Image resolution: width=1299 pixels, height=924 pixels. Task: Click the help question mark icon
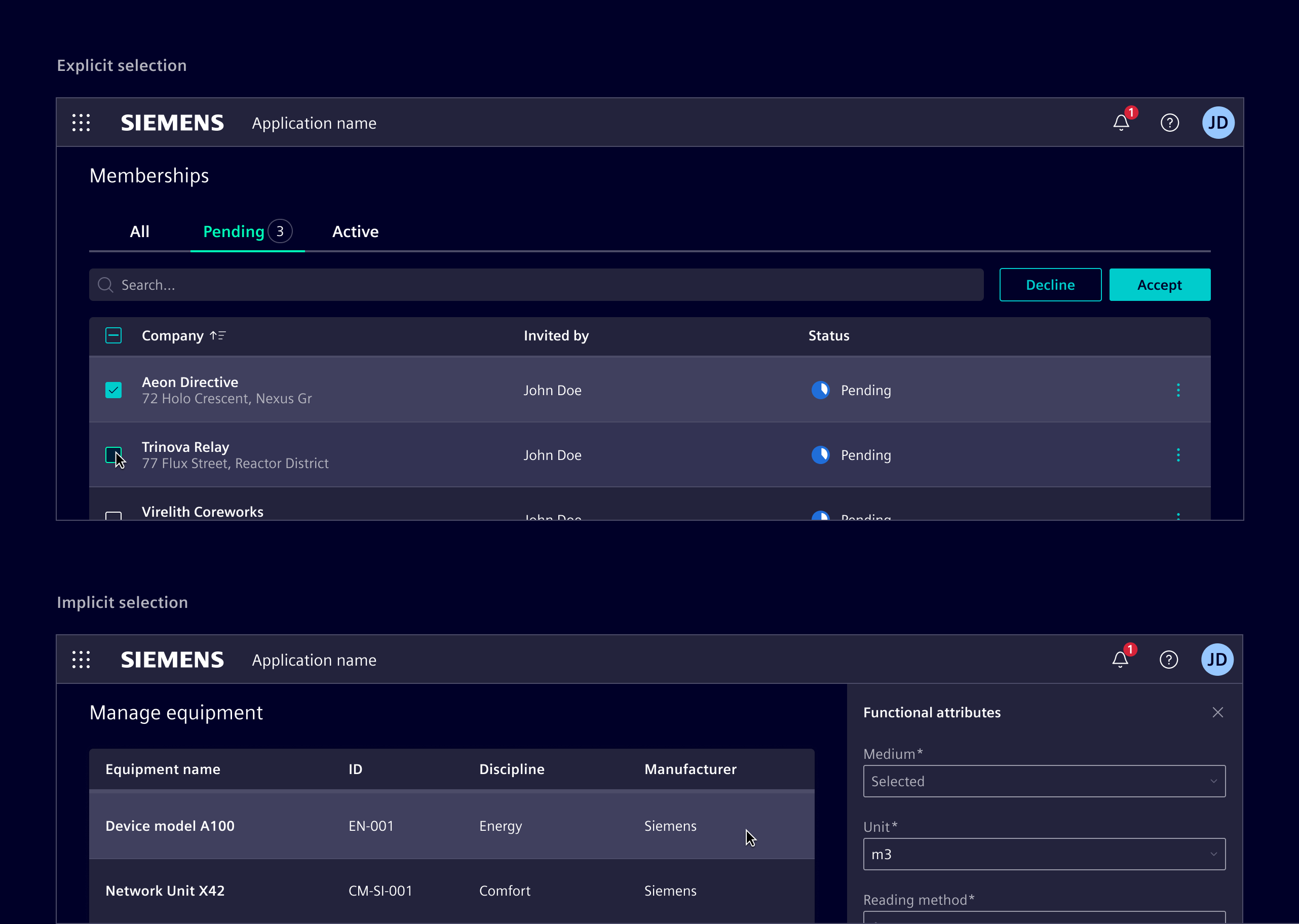[1170, 122]
